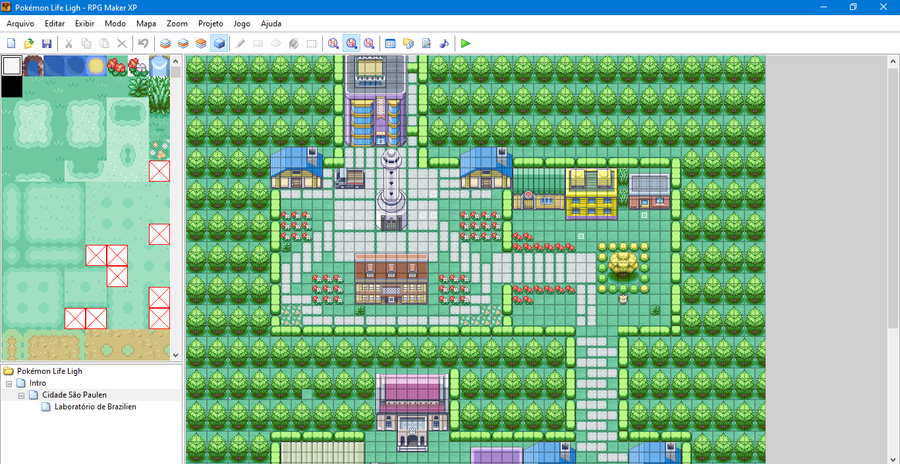
Task: Open the Arquivo menu
Action: pos(21,24)
